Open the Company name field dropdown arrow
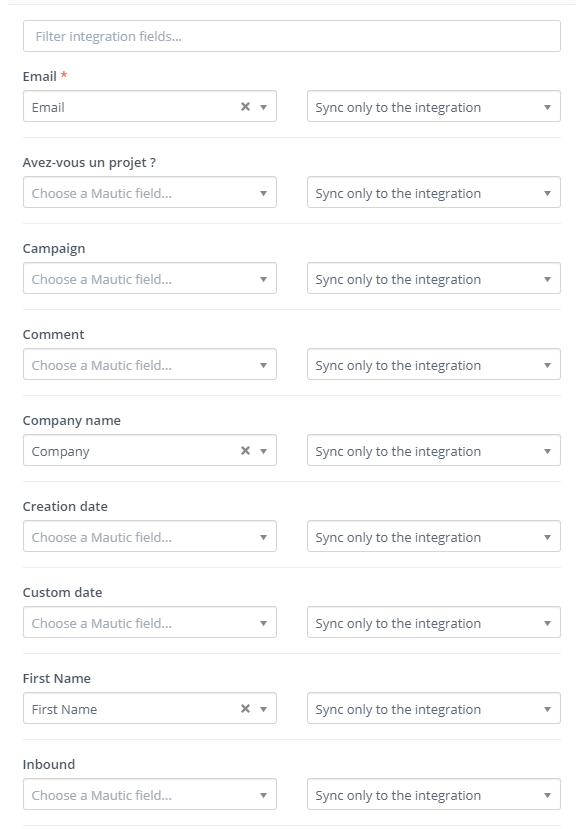This screenshot has width=586, height=829. click(263, 451)
